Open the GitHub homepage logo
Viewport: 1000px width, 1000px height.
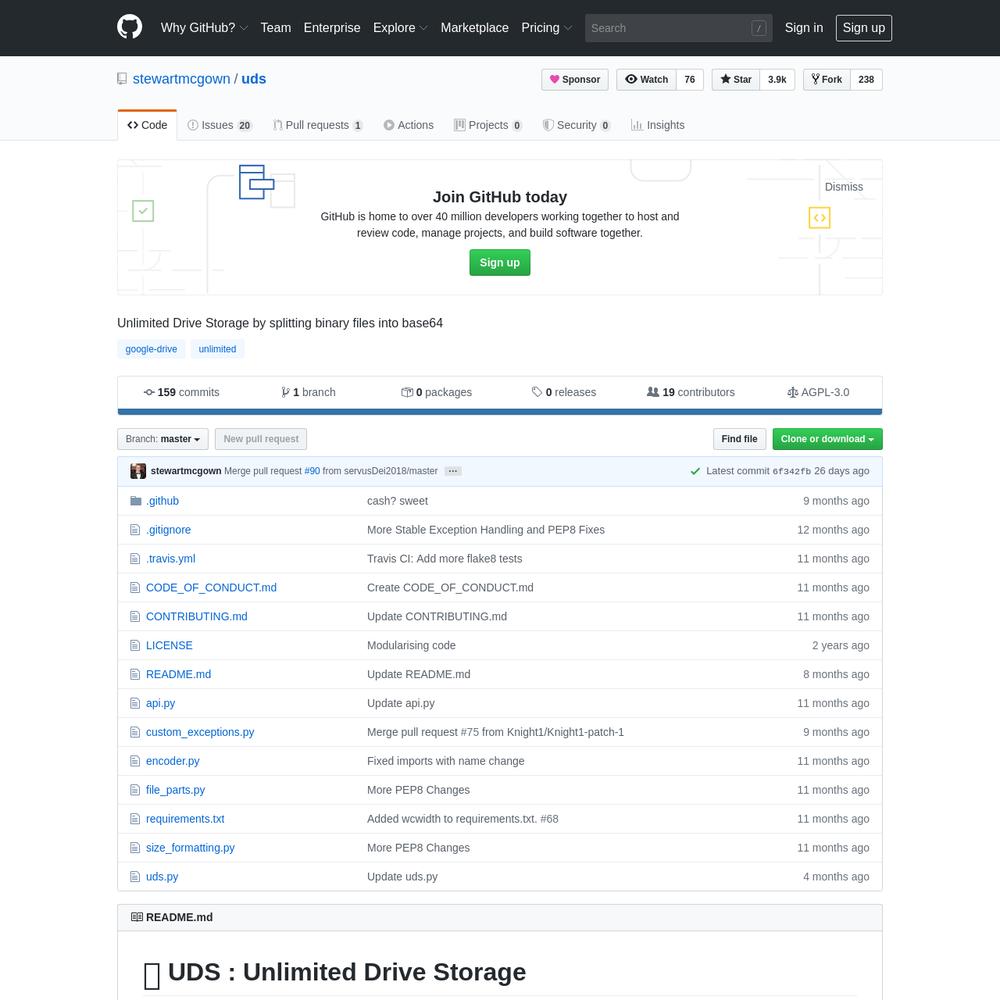pos(129,27)
